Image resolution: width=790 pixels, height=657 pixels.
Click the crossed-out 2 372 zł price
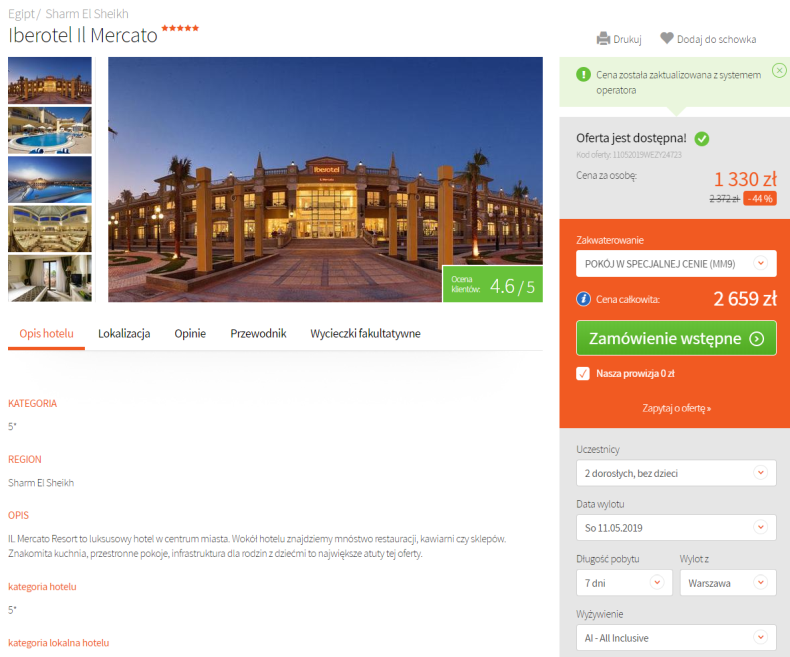coord(724,199)
